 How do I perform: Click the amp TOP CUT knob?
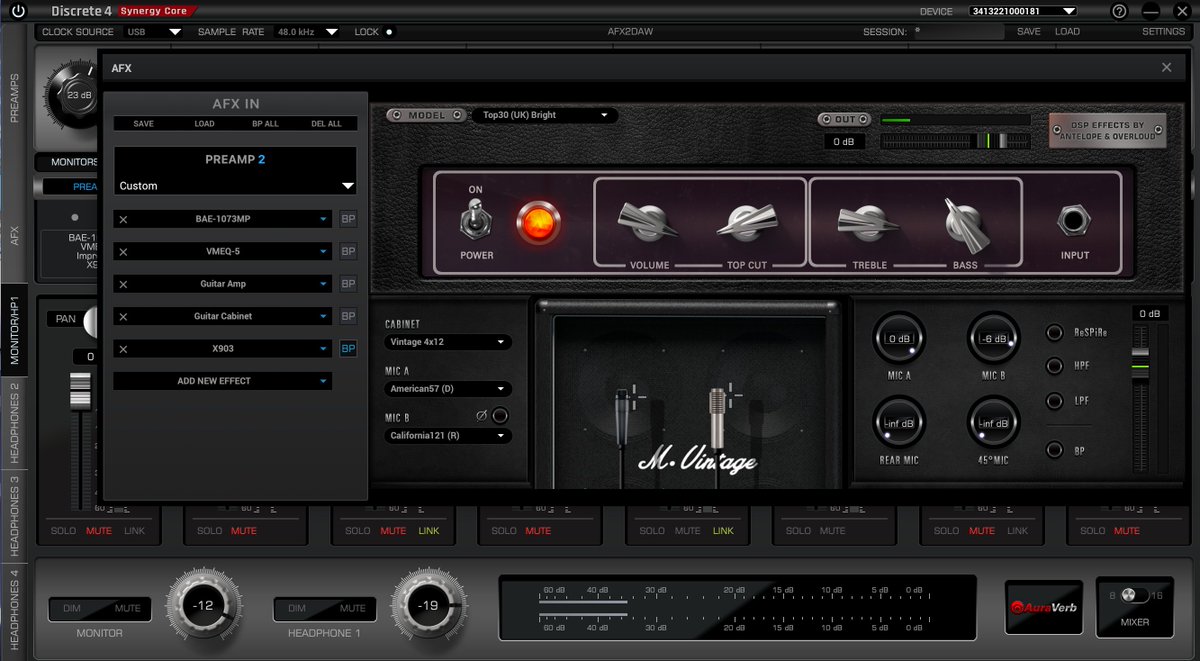coord(745,221)
